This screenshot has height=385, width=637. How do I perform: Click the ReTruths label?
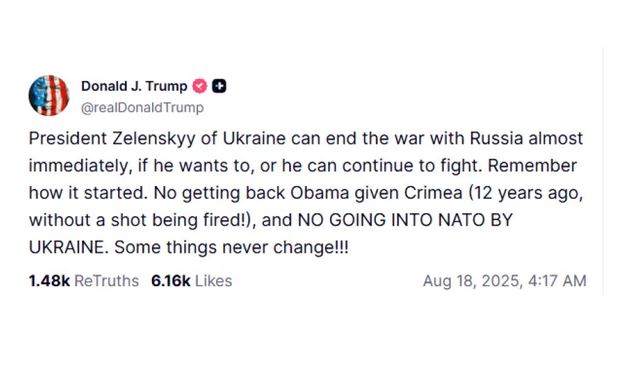coord(106,281)
